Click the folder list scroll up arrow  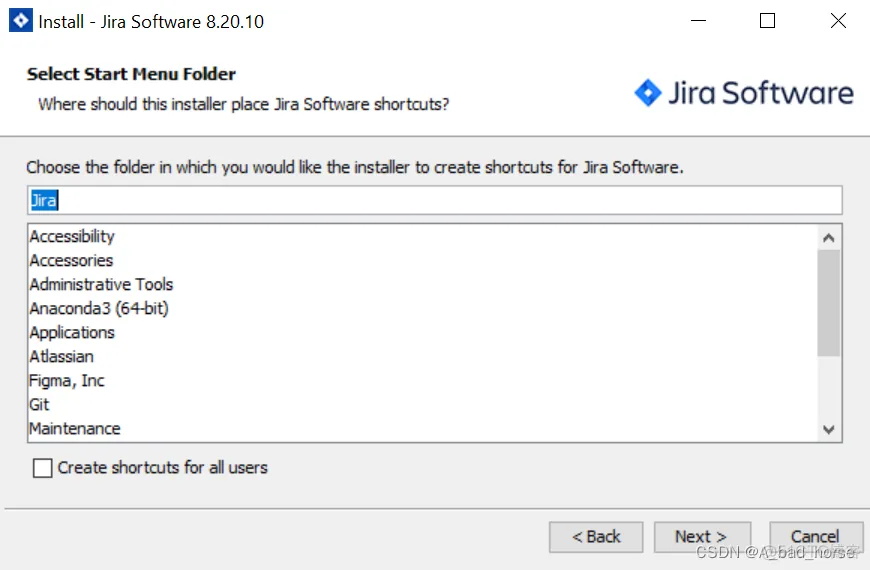point(829,238)
